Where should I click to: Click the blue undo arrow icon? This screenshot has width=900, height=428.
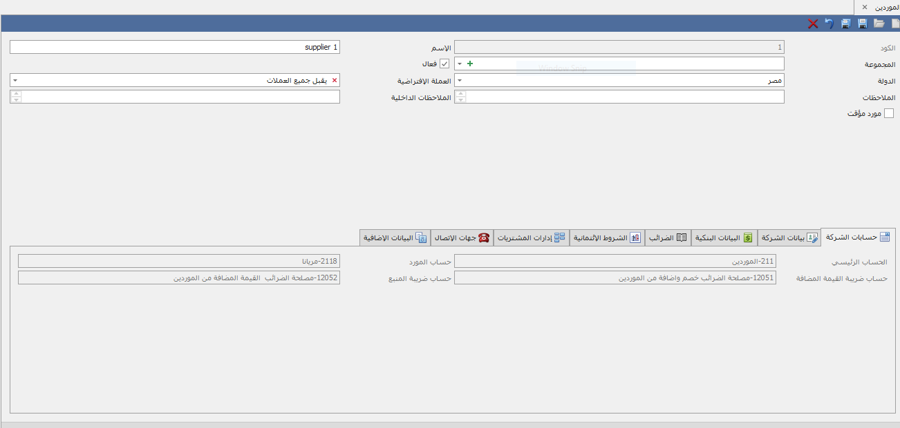829,24
